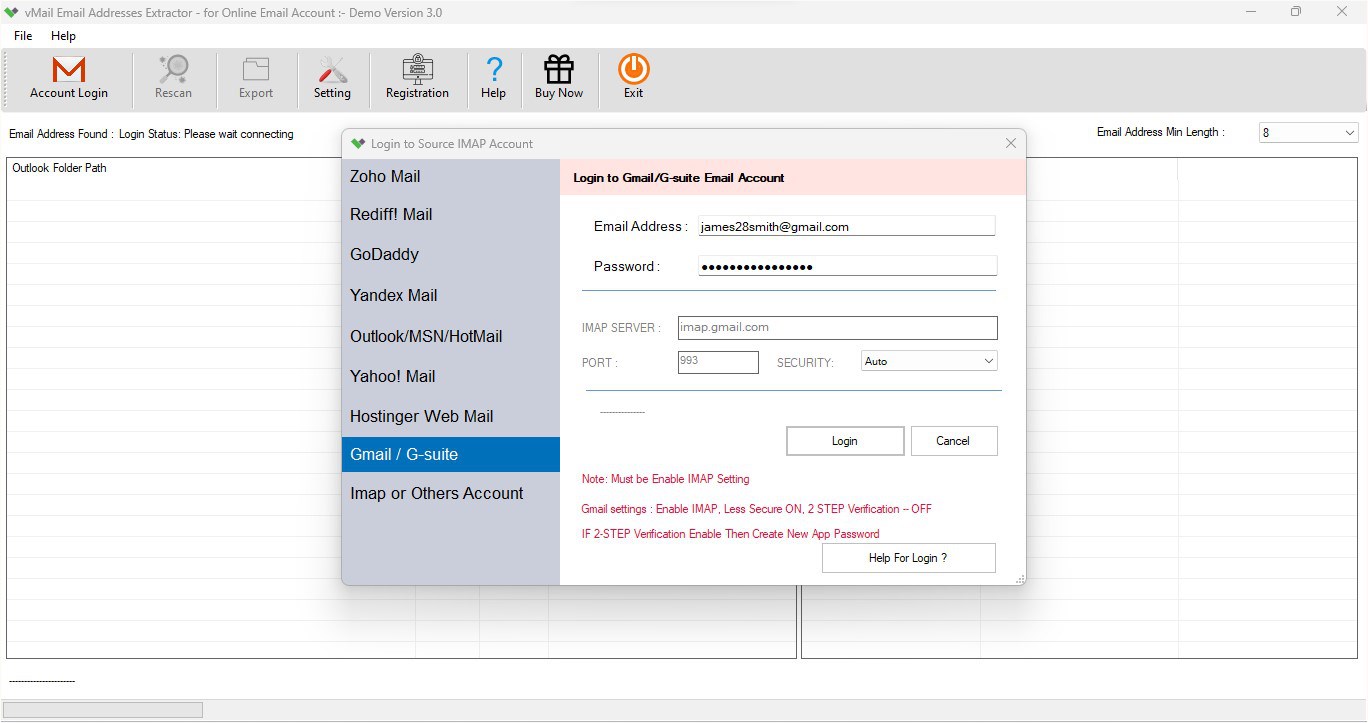Click the Help For Login ? button
Viewport: 1368px width, 723px height.
tap(908, 558)
